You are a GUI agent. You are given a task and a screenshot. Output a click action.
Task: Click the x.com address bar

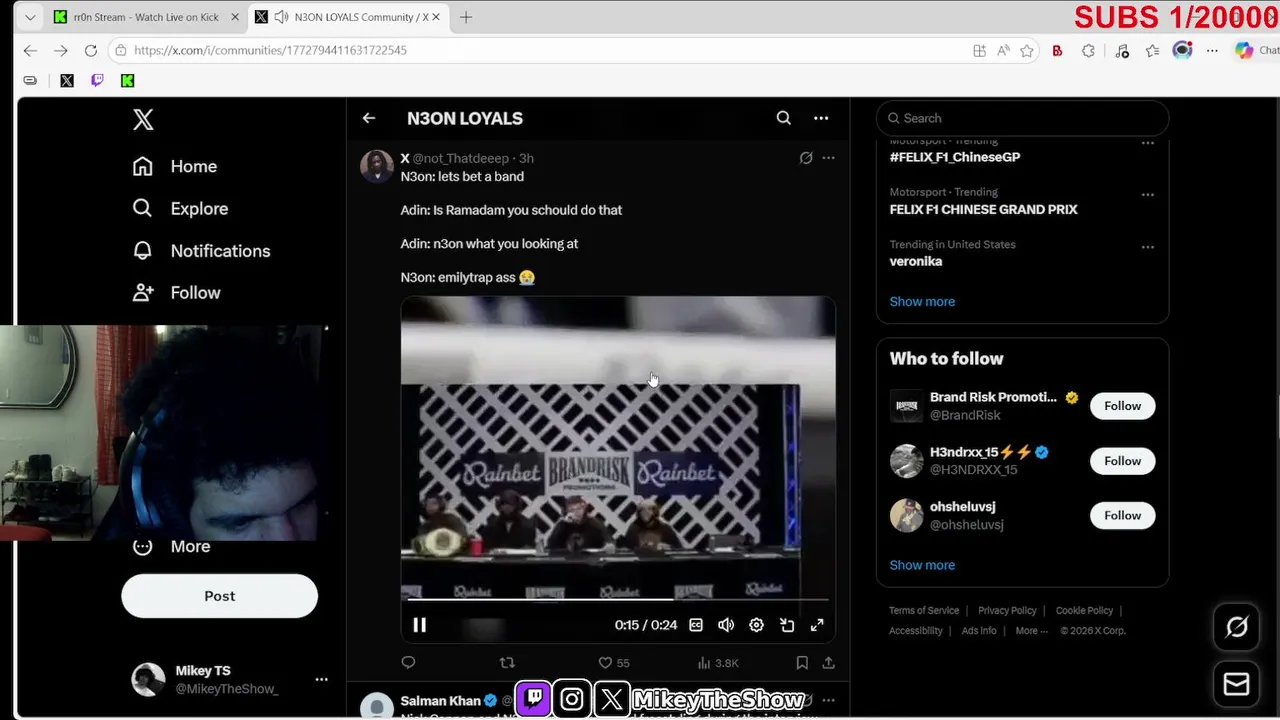(x=540, y=50)
